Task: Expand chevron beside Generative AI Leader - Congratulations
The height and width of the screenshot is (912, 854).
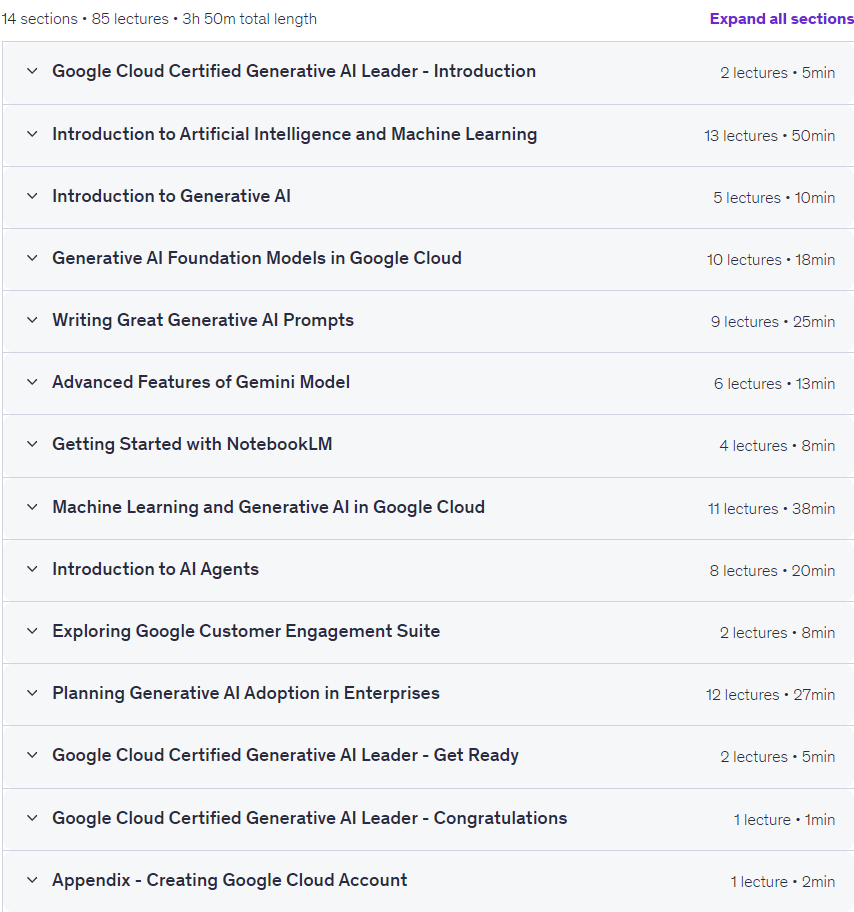Action: pyautogui.click(x=33, y=818)
